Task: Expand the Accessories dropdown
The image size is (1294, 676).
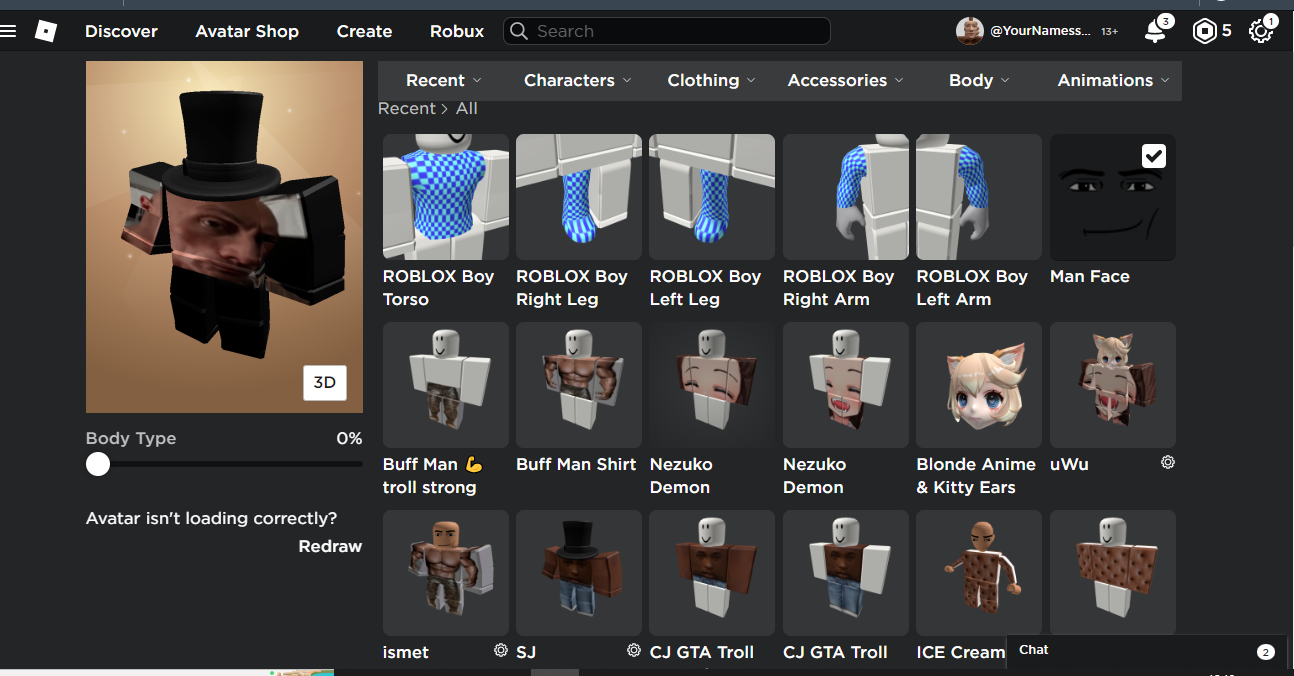Action: pos(845,80)
